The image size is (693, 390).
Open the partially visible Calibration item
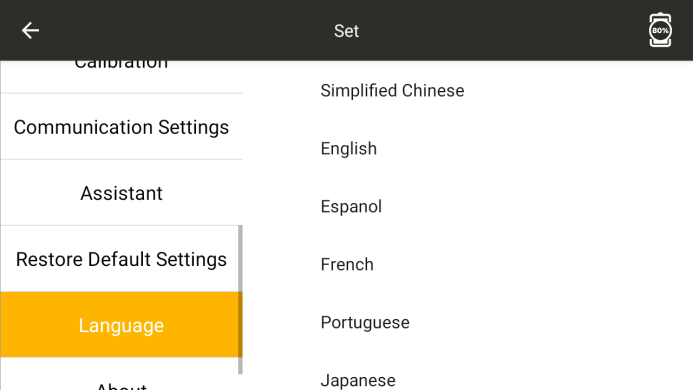coord(122,76)
